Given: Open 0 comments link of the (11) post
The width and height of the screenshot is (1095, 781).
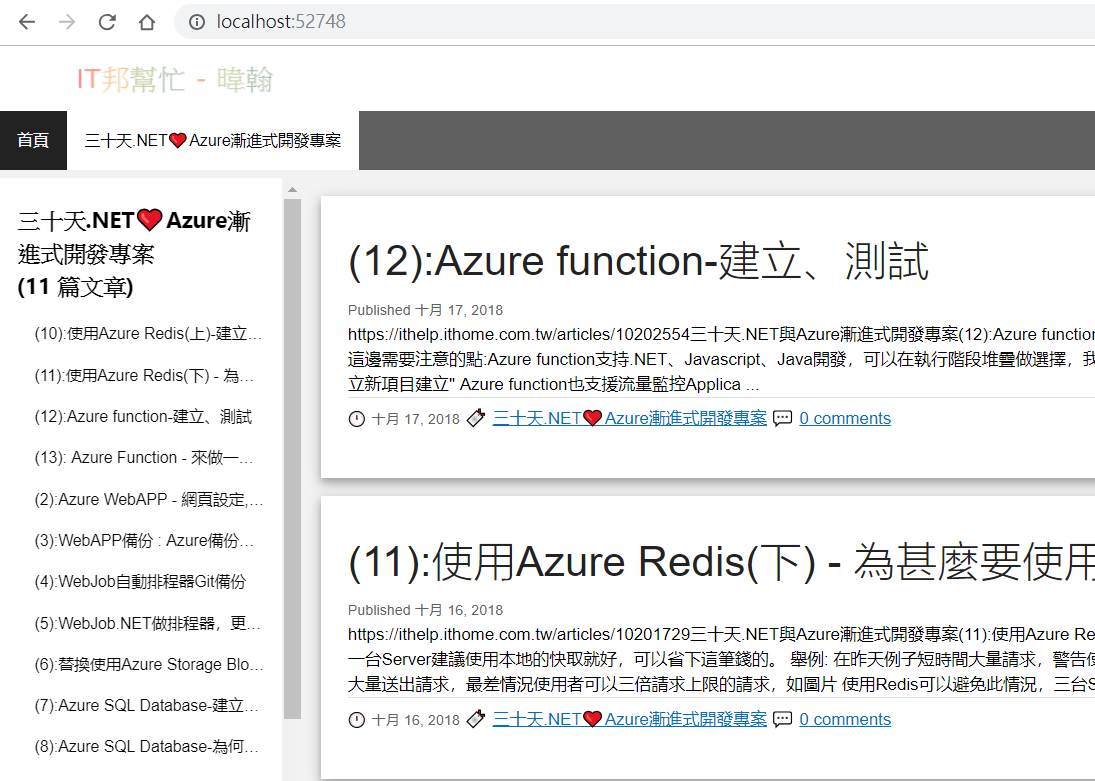Looking at the screenshot, I should pos(845,720).
